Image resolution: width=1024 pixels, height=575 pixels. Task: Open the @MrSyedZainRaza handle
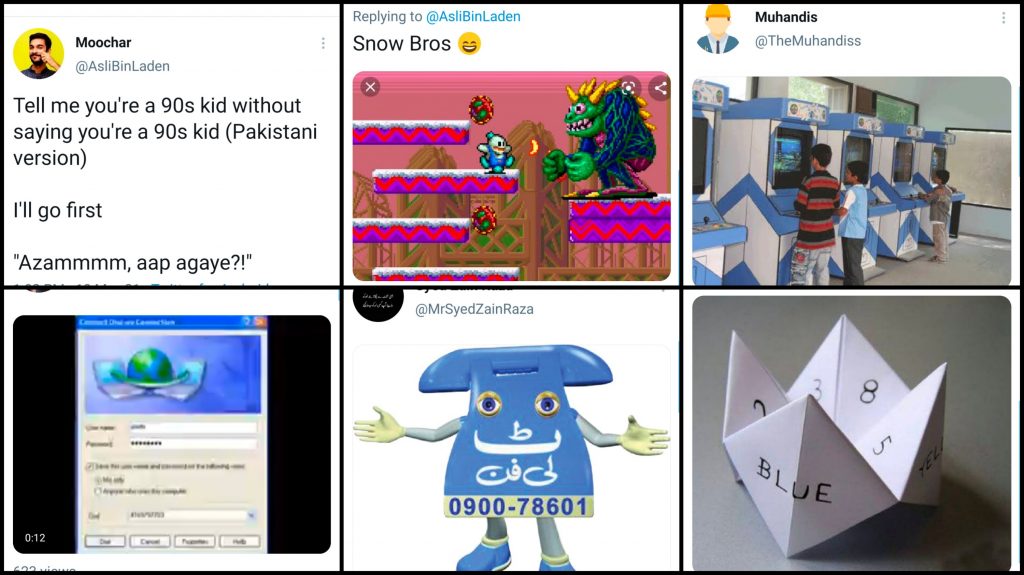tap(474, 309)
